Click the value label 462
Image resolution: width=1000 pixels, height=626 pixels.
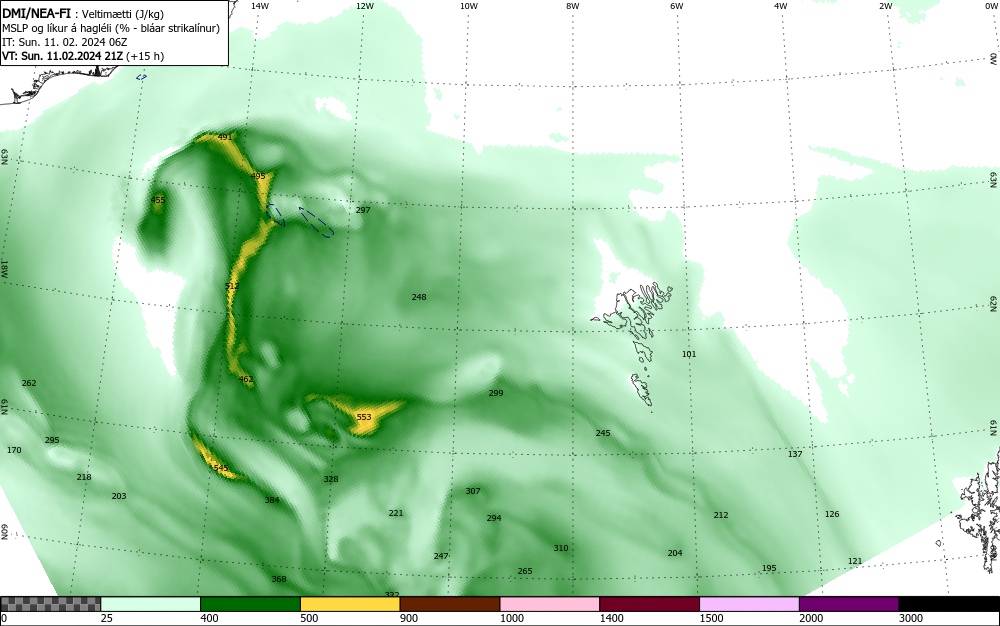(x=246, y=379)
